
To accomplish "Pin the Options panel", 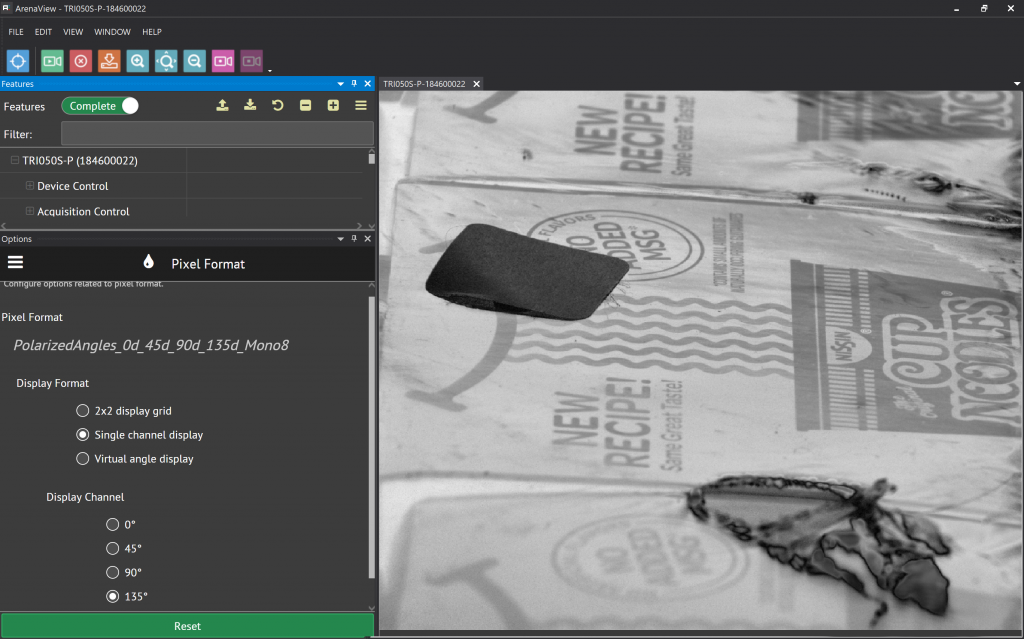I will click(354, 238).
